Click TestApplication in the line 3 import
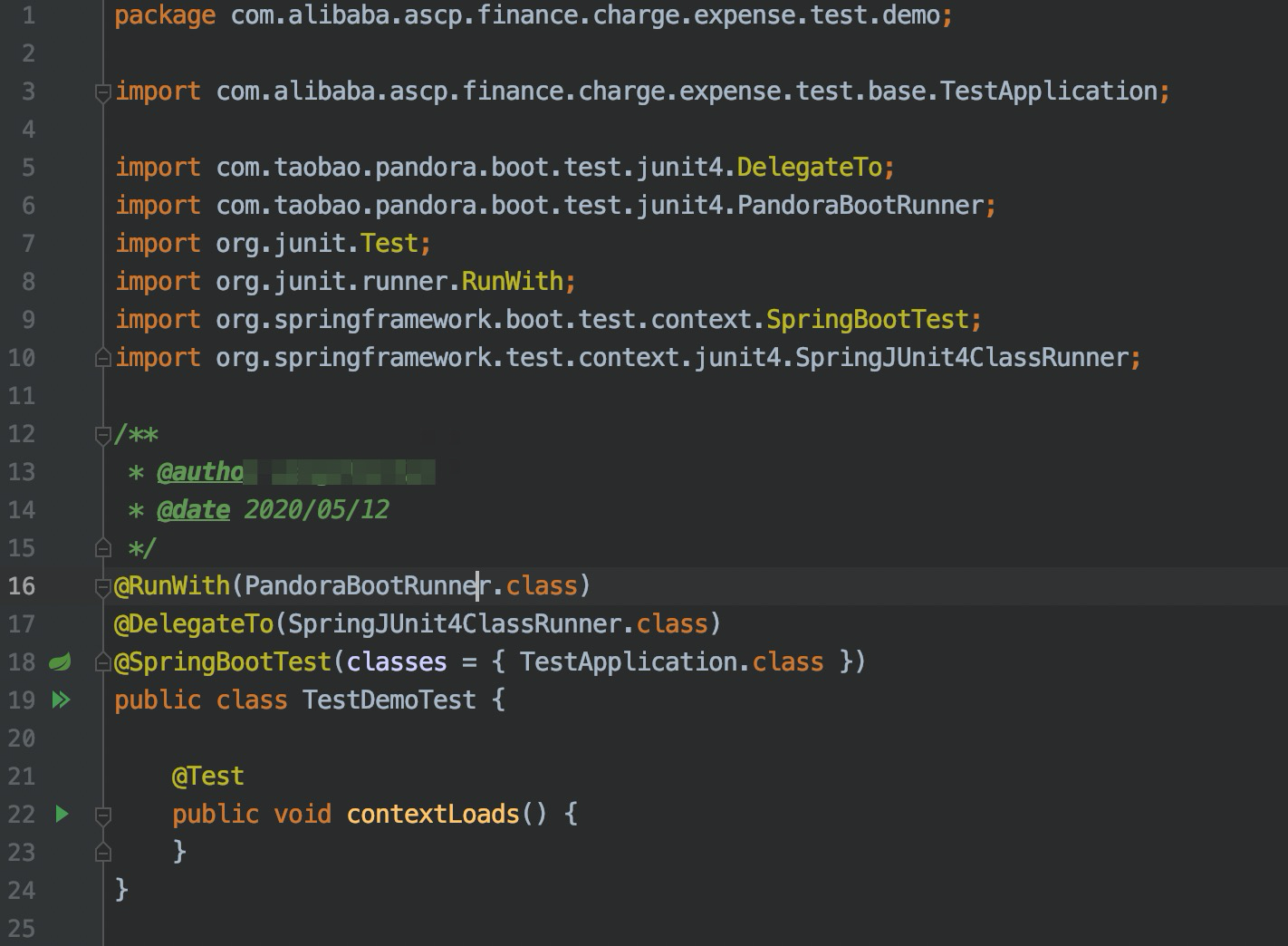The height and width of the screenshot is (946, 1288). click(1049, 91)
